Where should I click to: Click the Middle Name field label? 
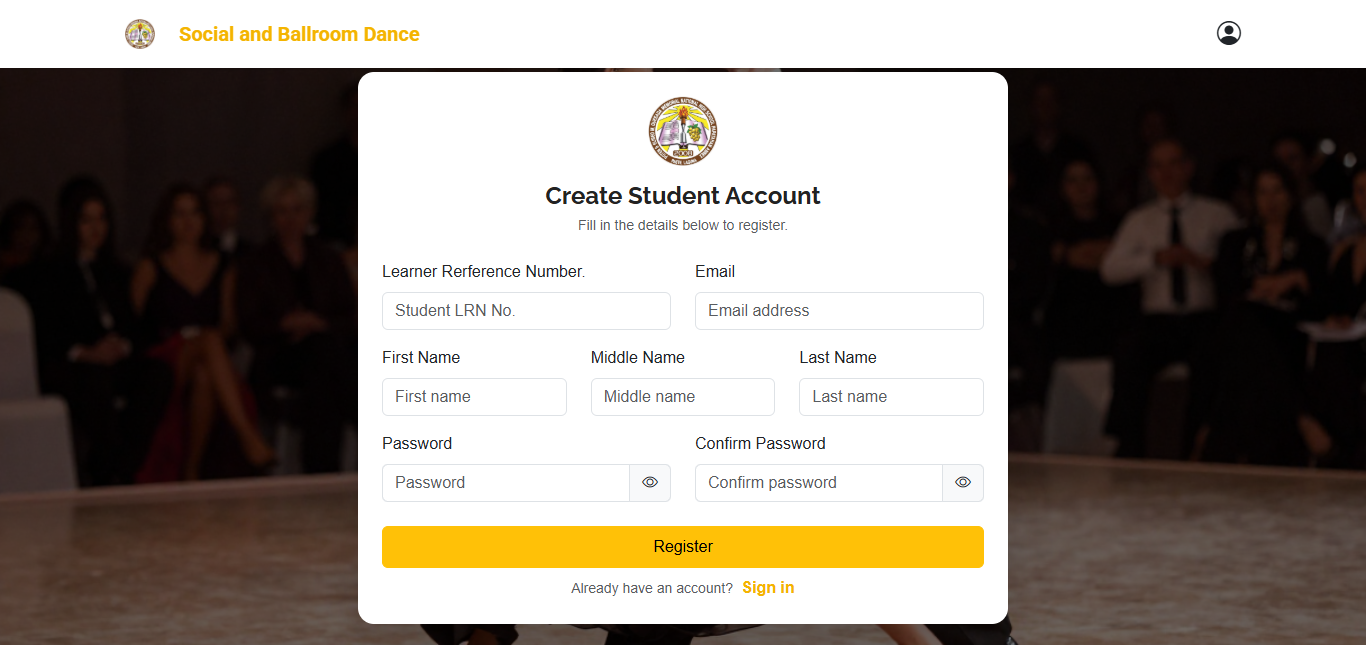click(x=638, y=358)
